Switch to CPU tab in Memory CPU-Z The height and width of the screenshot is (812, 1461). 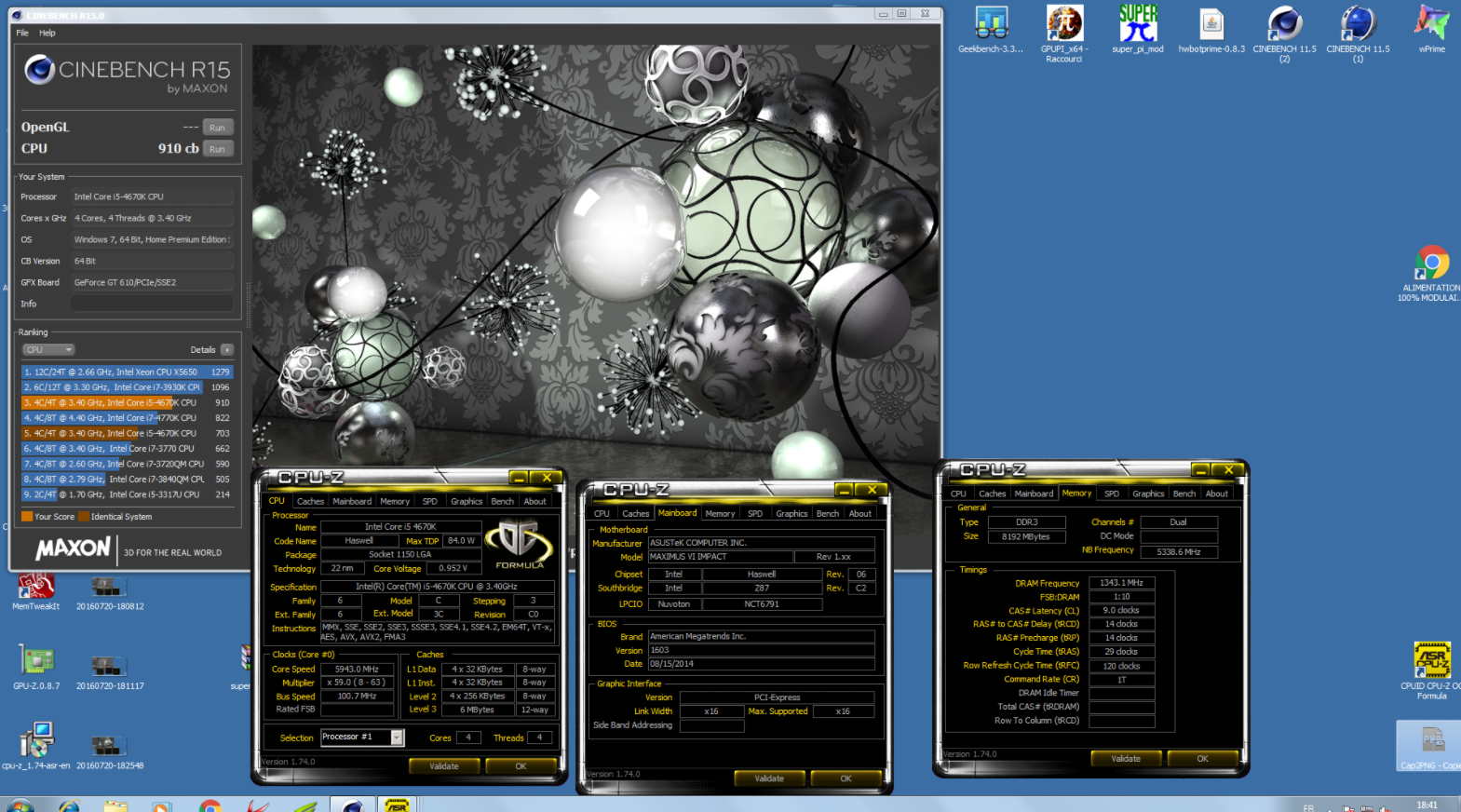(958, 494)
